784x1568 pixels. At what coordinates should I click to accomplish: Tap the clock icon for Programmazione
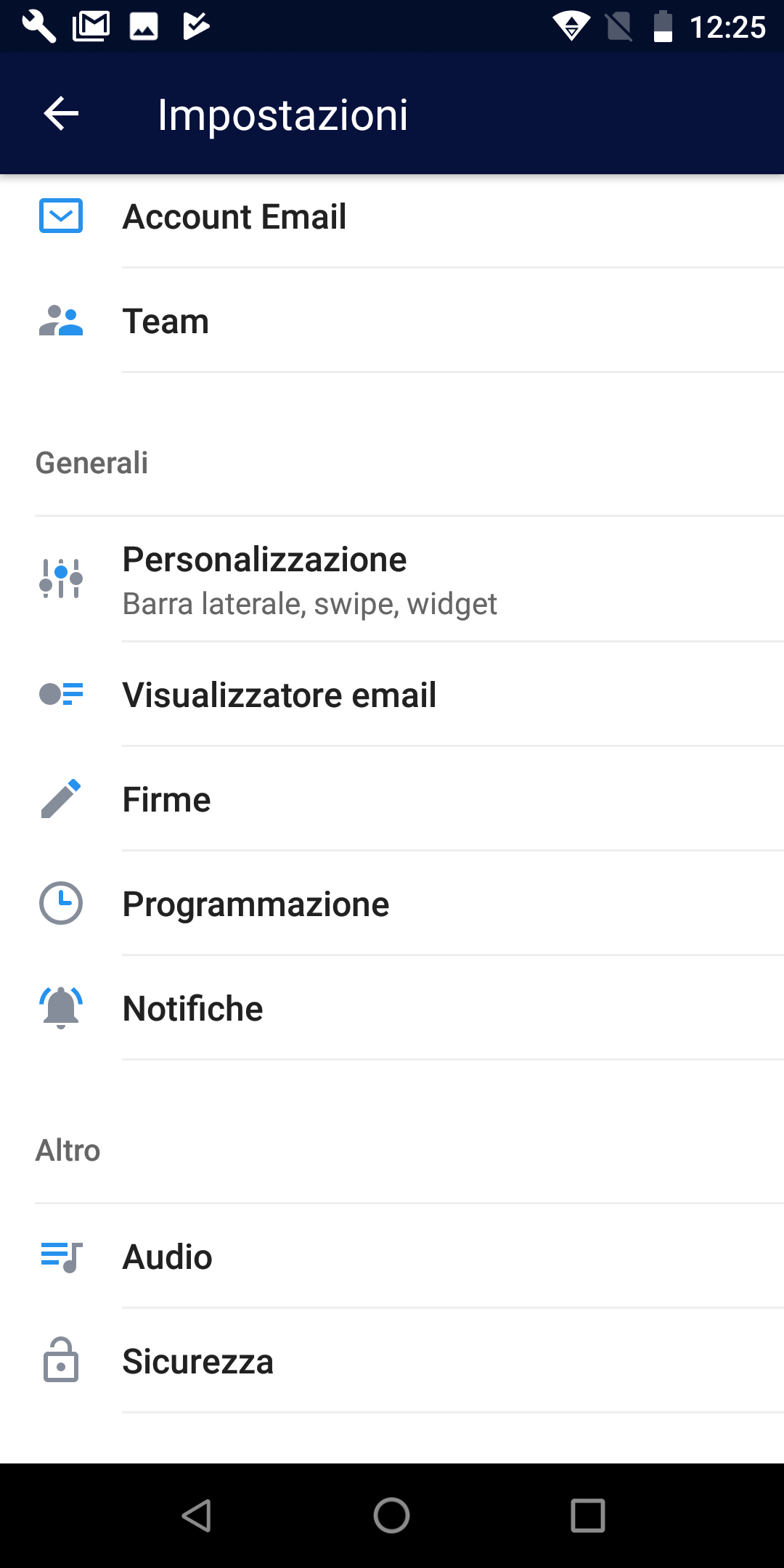click(x=61, y=904)
